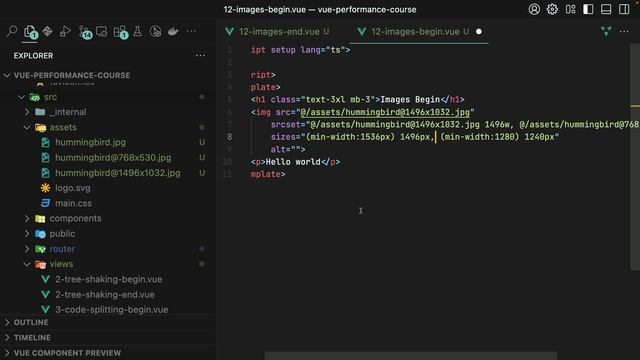This screenshot has width=640, height=360.
Task: Click the Vue split editor action icon
Action: tap(606, 31)
